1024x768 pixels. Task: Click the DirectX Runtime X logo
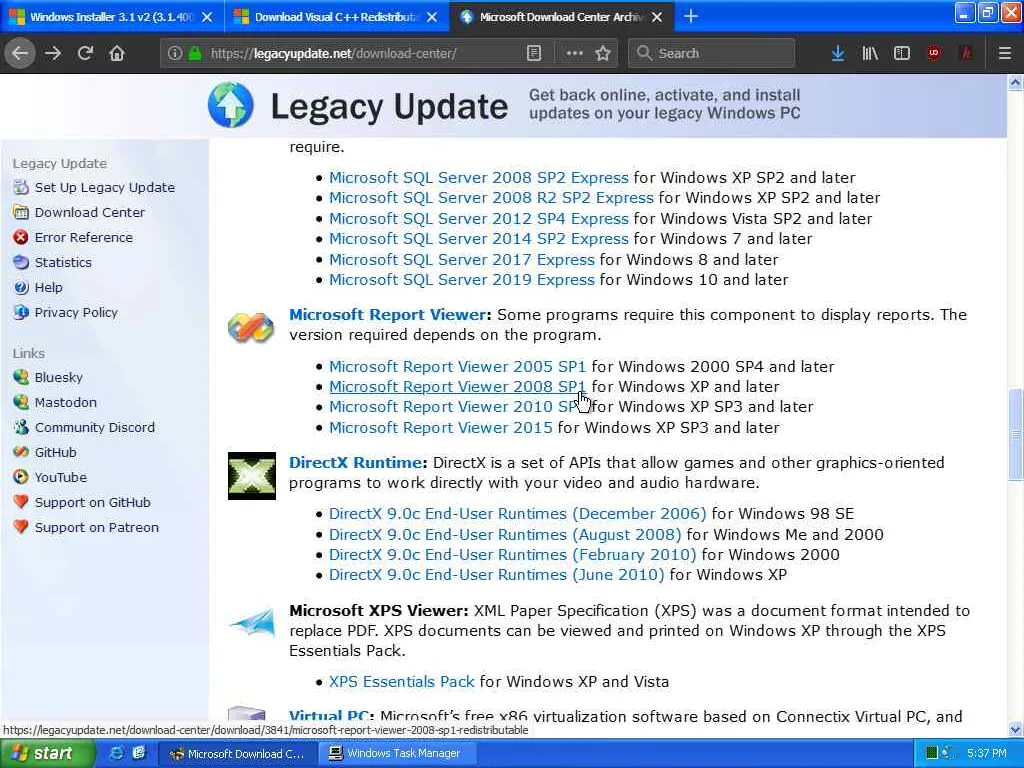point(251,476)
